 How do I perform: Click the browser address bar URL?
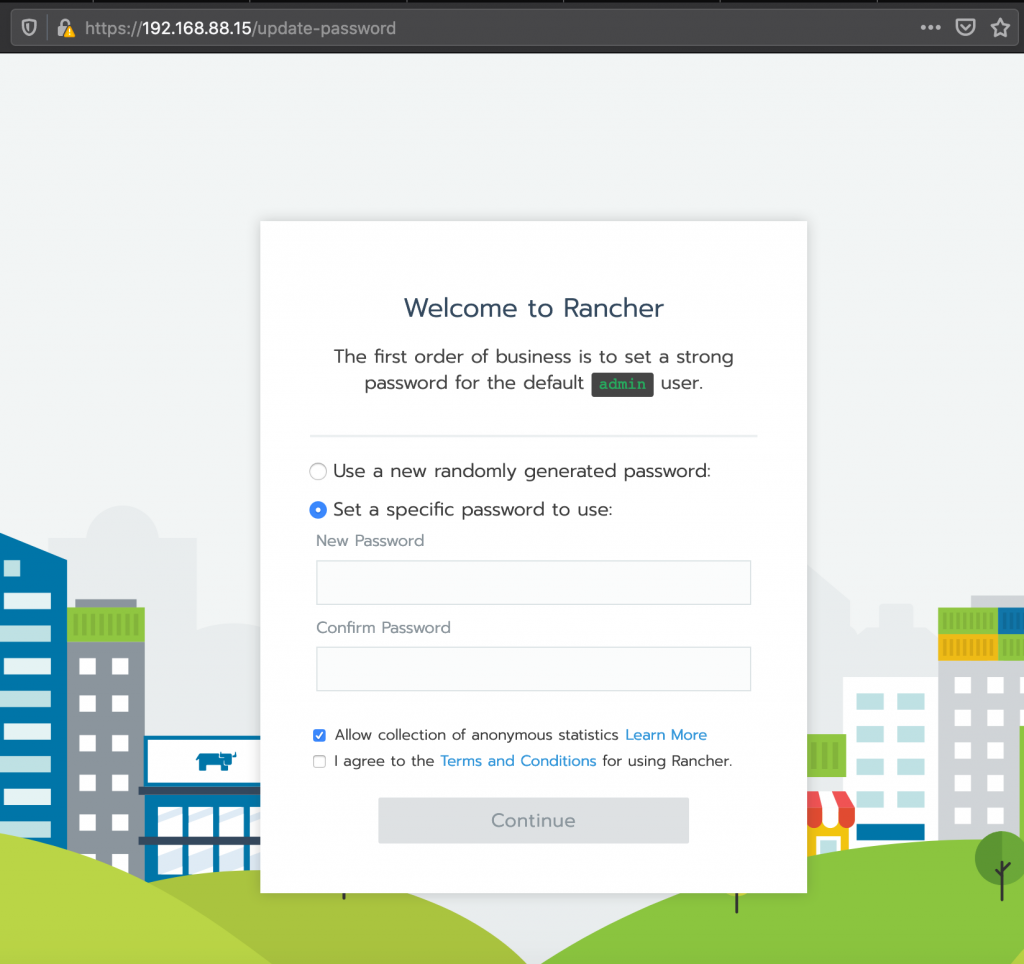pyautogui.click(x=240, y=28)
